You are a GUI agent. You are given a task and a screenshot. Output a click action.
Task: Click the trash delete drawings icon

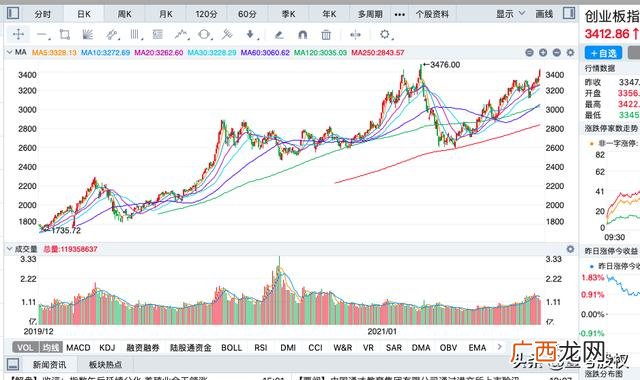326,35
